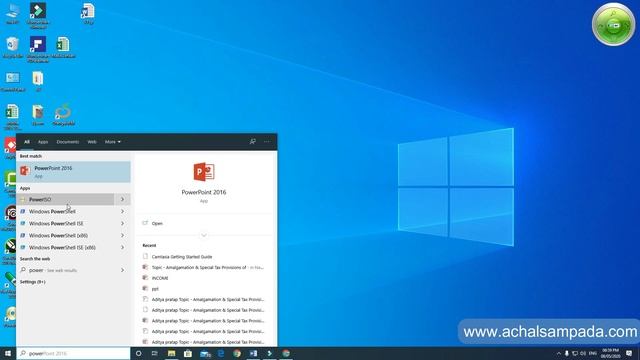Click microphone tray icon
This screenshot has height=360, width=640.
click(x=567, y=353)
